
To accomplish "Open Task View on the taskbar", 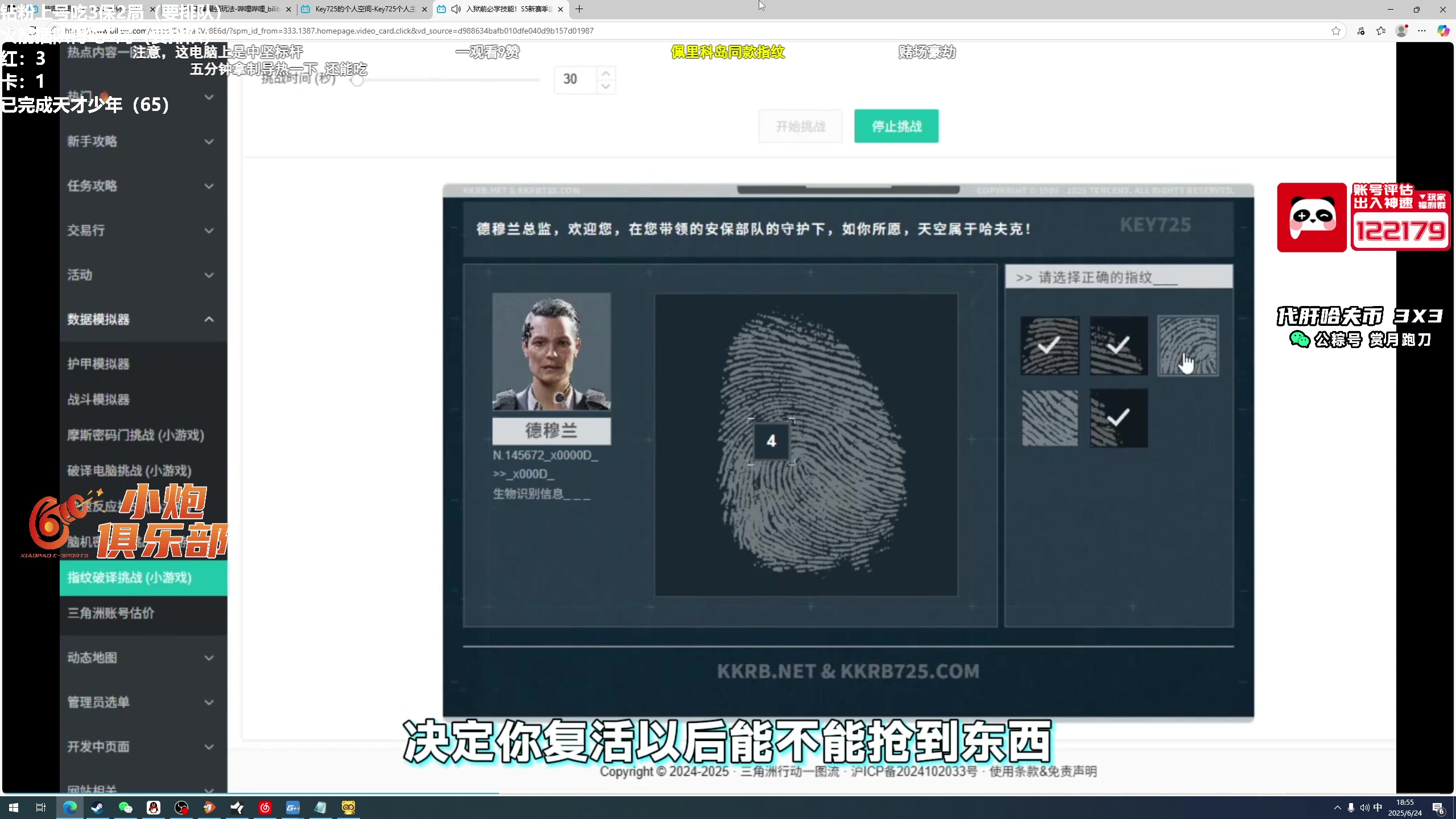I will pos(41,808).
